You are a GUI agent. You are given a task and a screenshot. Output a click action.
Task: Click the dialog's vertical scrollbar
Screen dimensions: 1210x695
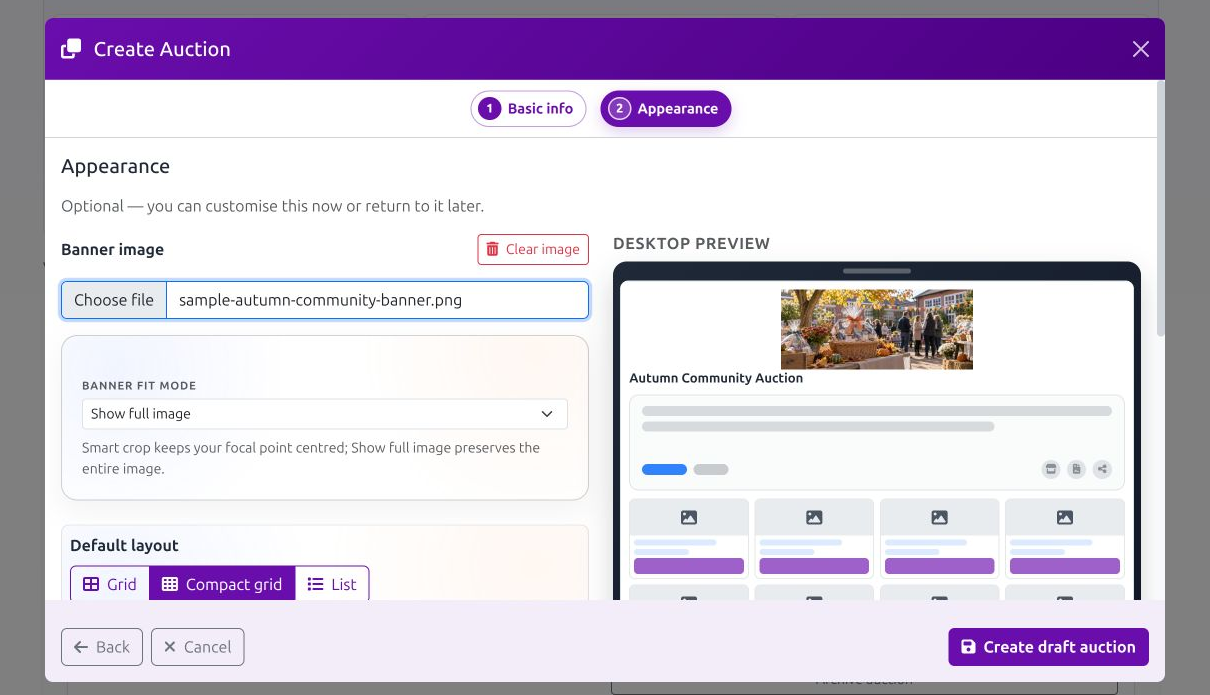click(x=1160, y=208)
